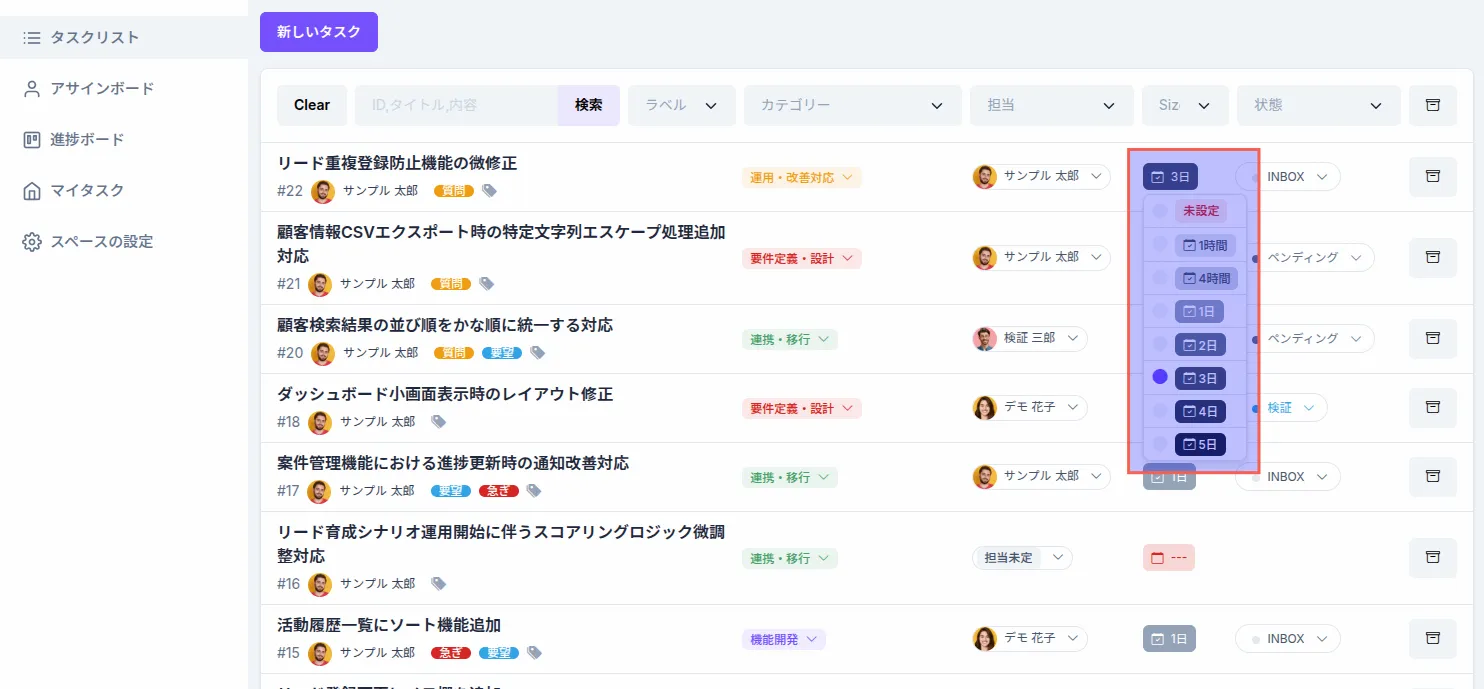1484x689 pixels.
Task: Select the 1時間 duration option
Action: point(1203,244)
